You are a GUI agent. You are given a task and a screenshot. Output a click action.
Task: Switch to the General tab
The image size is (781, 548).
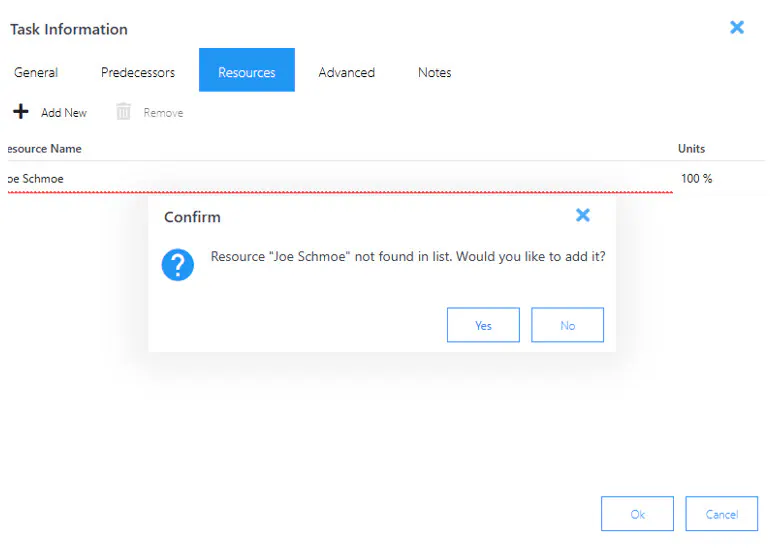(36, 72)
